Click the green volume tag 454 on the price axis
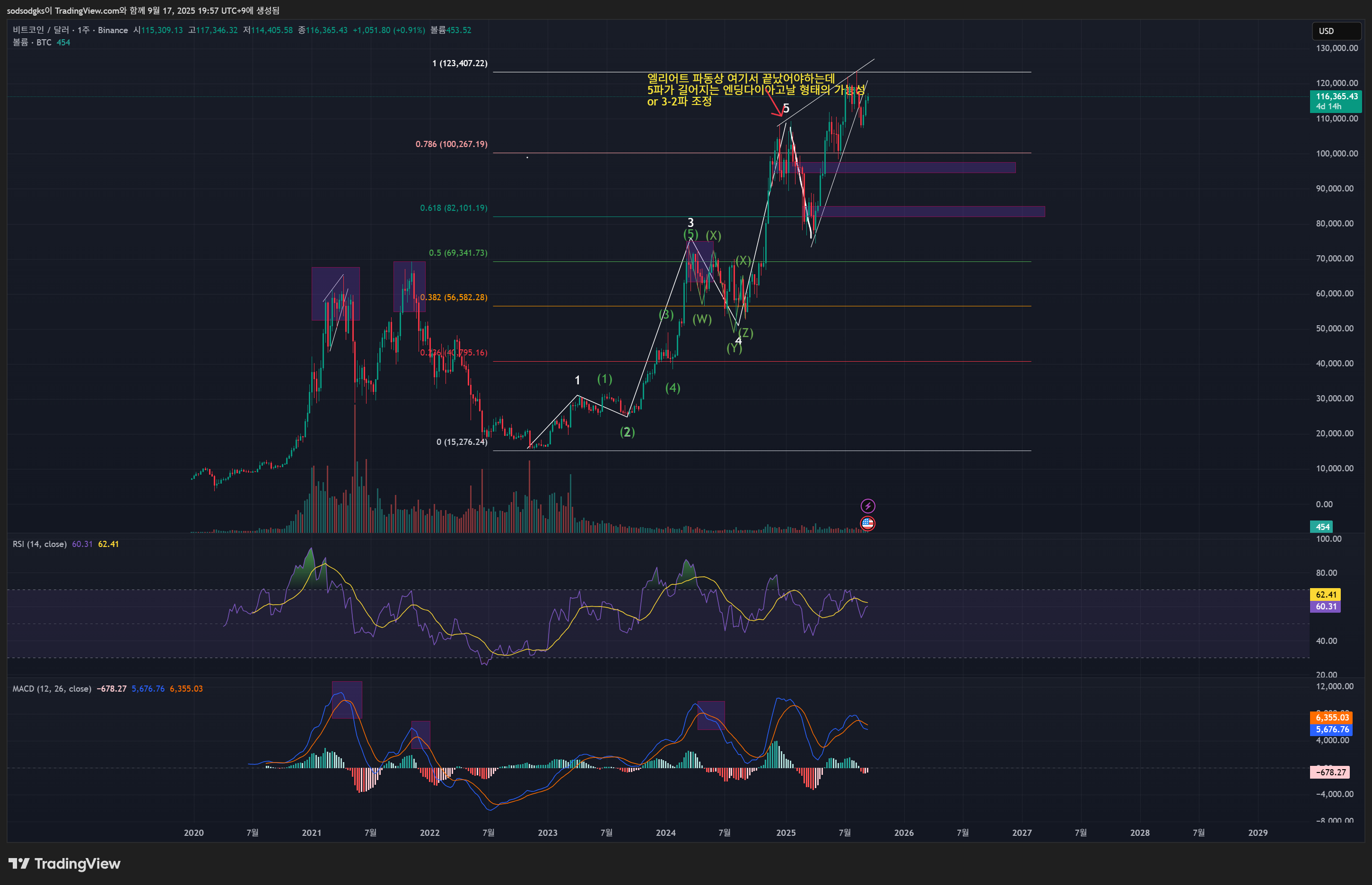 pyautogui.click(x=1321, y=526)
